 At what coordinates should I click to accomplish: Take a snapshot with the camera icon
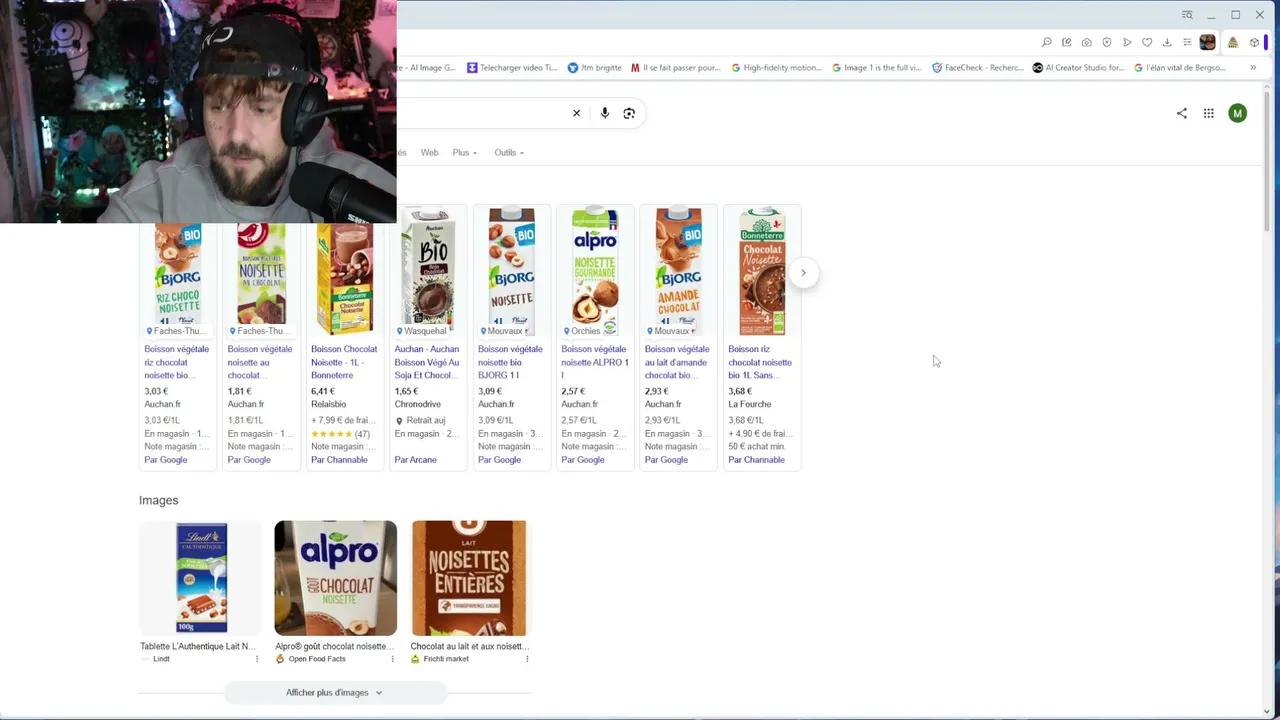pos(1087,42)
